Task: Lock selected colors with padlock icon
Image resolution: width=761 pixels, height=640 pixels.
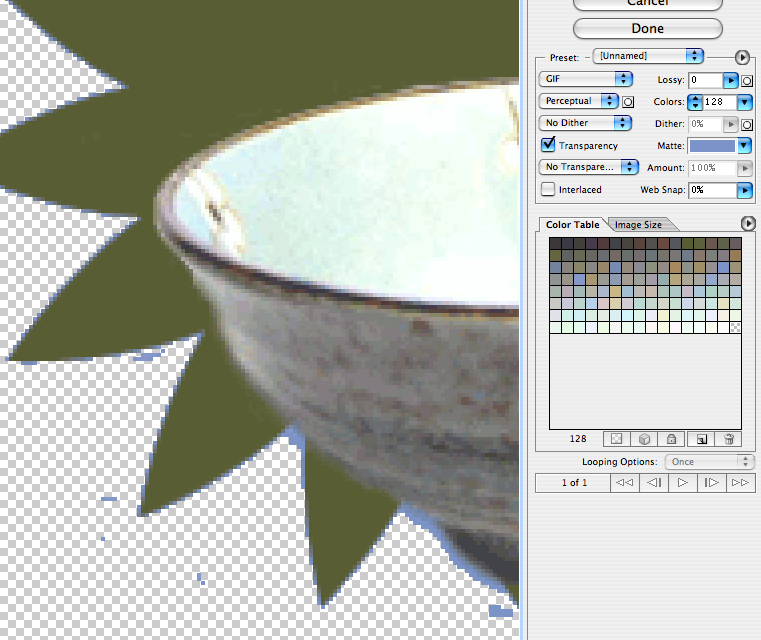Action: coord(671,439)
